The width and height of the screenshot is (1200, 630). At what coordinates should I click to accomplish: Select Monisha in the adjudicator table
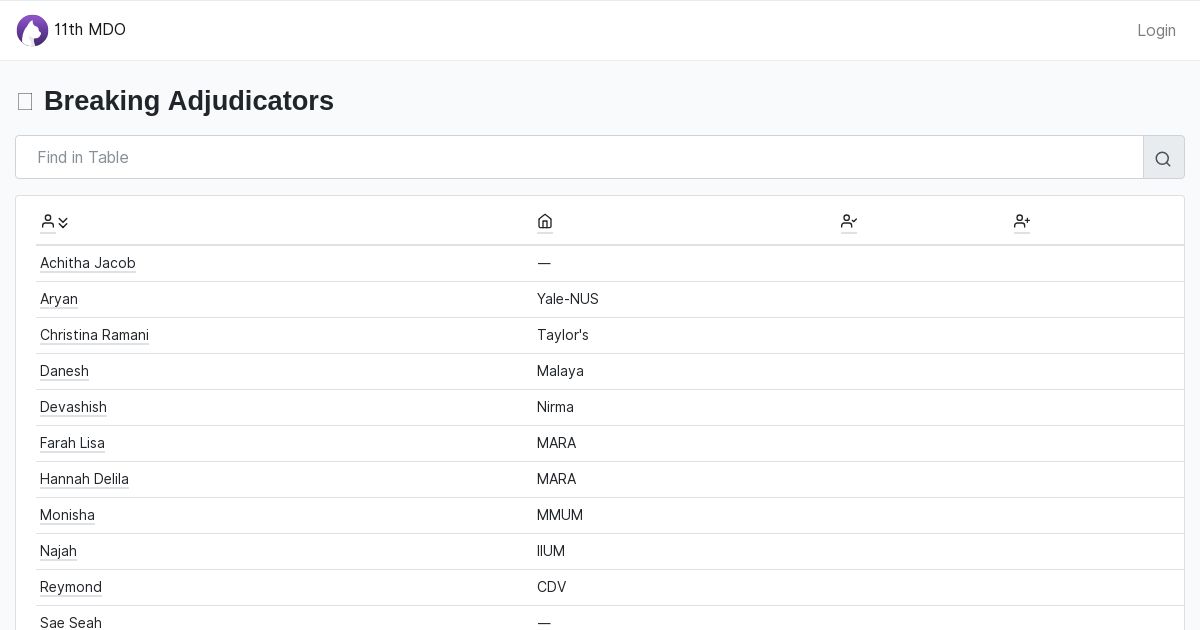(67, 515)
